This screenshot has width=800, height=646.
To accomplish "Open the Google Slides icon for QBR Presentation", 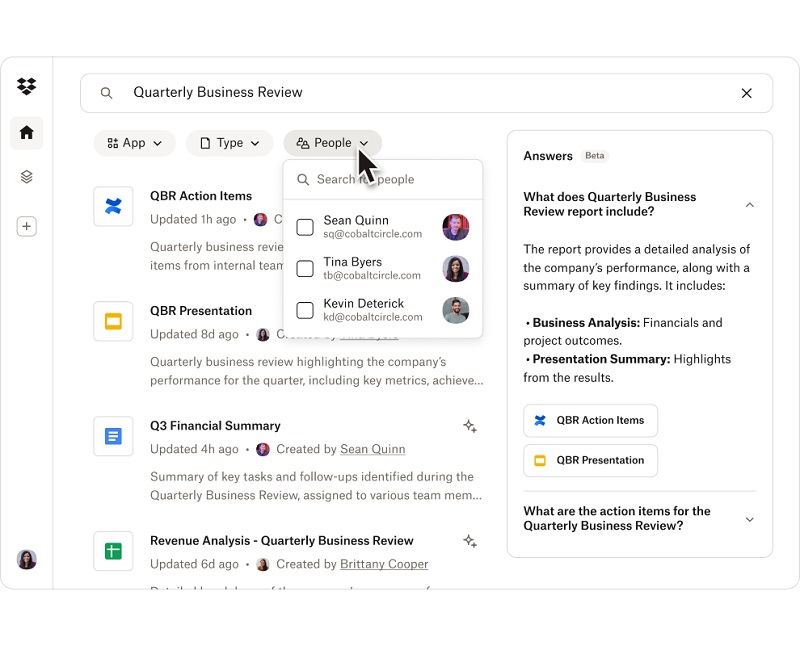I will coord(113,321).
